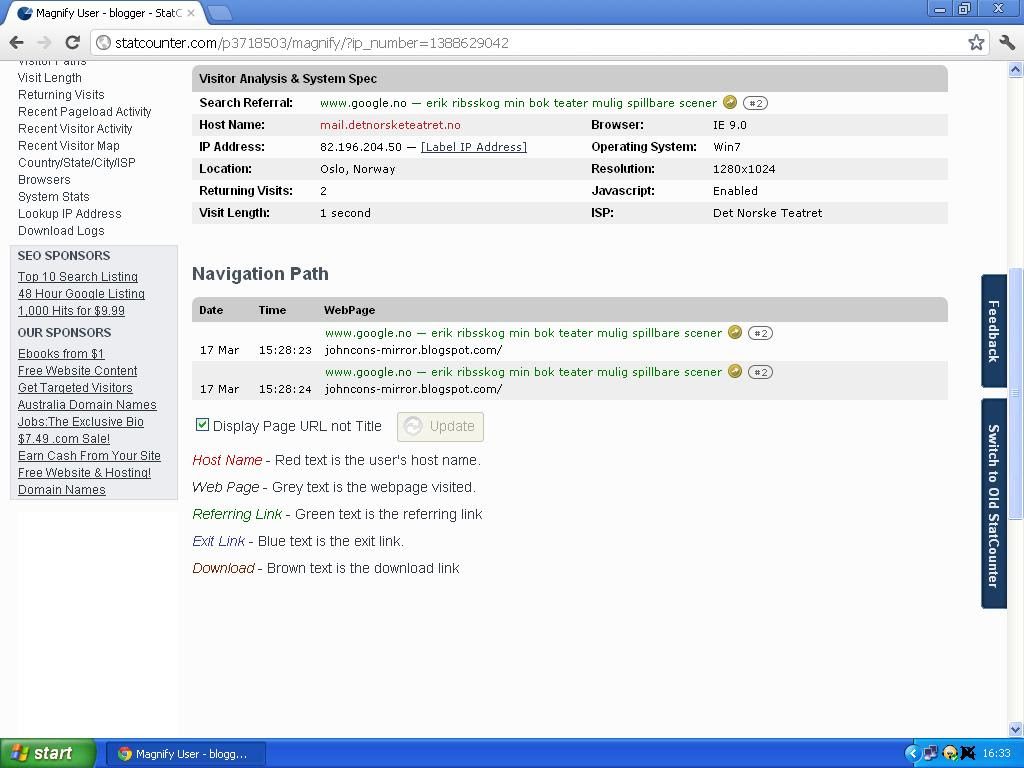This screenshot has height=768, width=1024.
Task: Expand hidden system tray icons arrow
Action: 912,754
